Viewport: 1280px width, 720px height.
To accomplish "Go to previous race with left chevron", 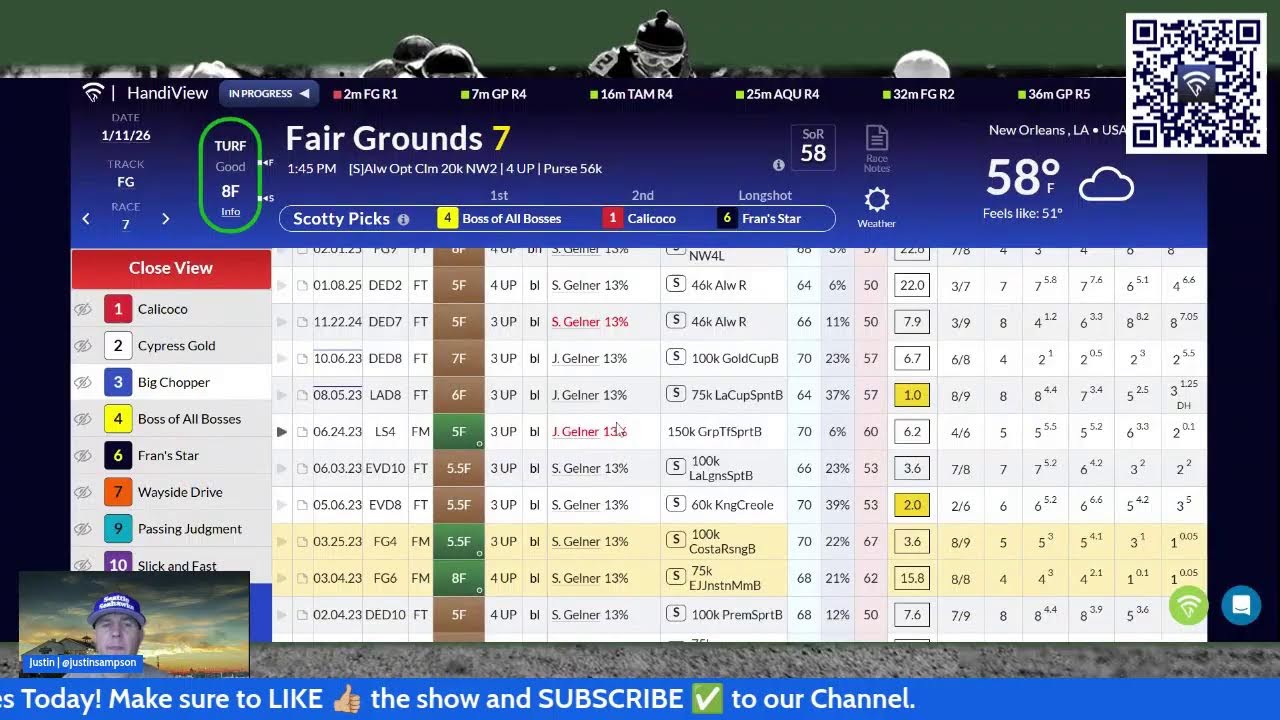I will click(x=86, y=219).
